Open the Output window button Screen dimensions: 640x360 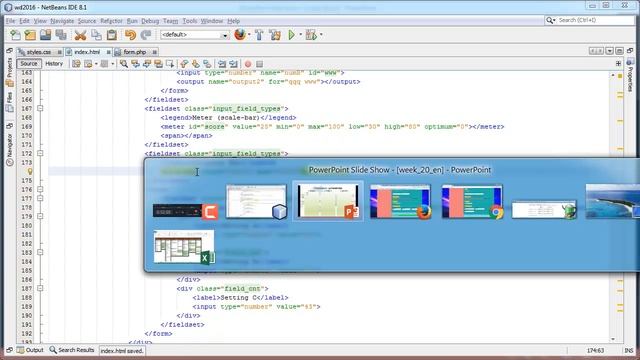(x=30, y=350)
